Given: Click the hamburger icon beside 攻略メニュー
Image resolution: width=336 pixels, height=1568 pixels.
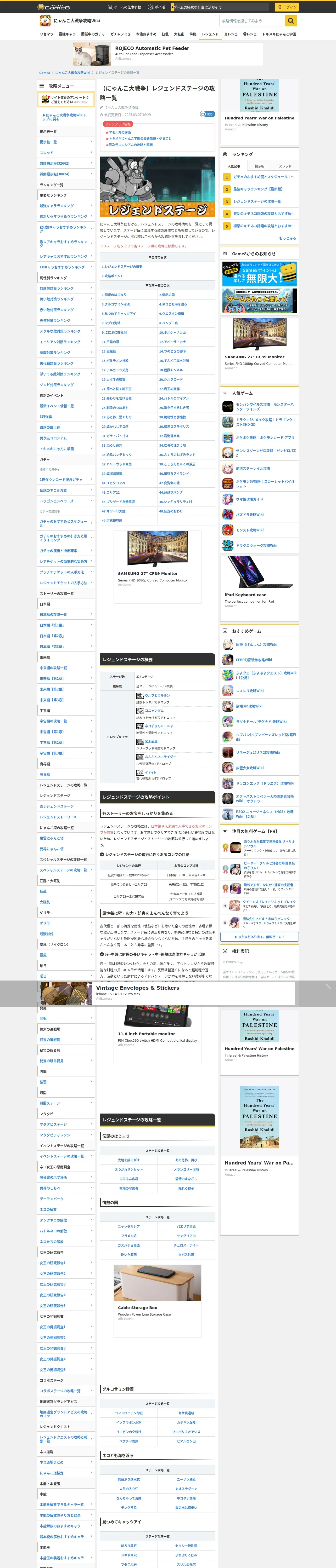Looking at the screenshot, I should (41, 86).
